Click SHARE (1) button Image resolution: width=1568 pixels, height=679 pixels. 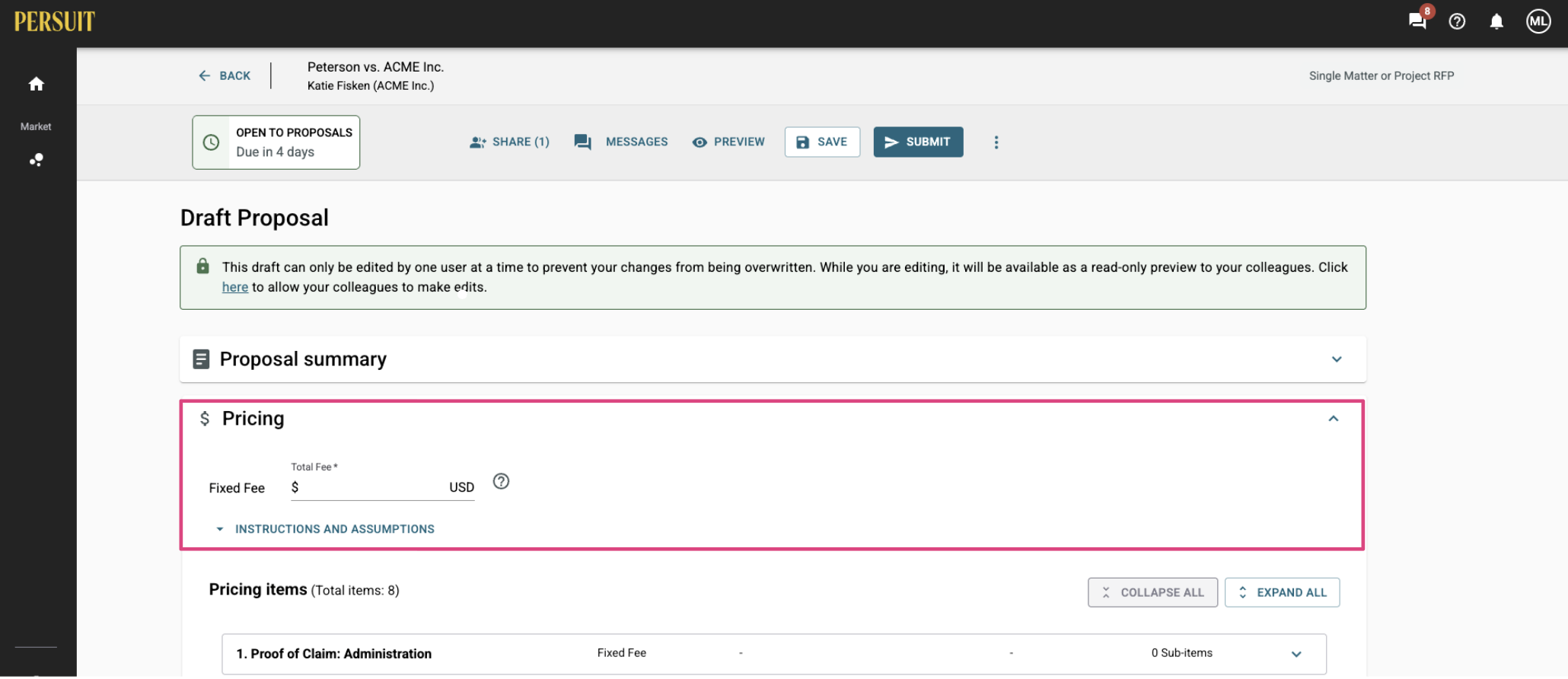pos(509,142)
